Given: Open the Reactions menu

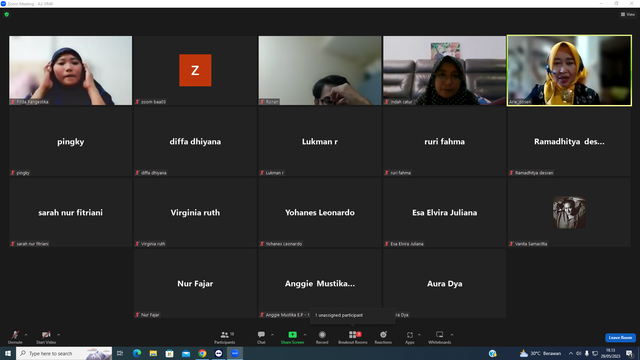Looking at the screenshot, I should tap(383, 337).
